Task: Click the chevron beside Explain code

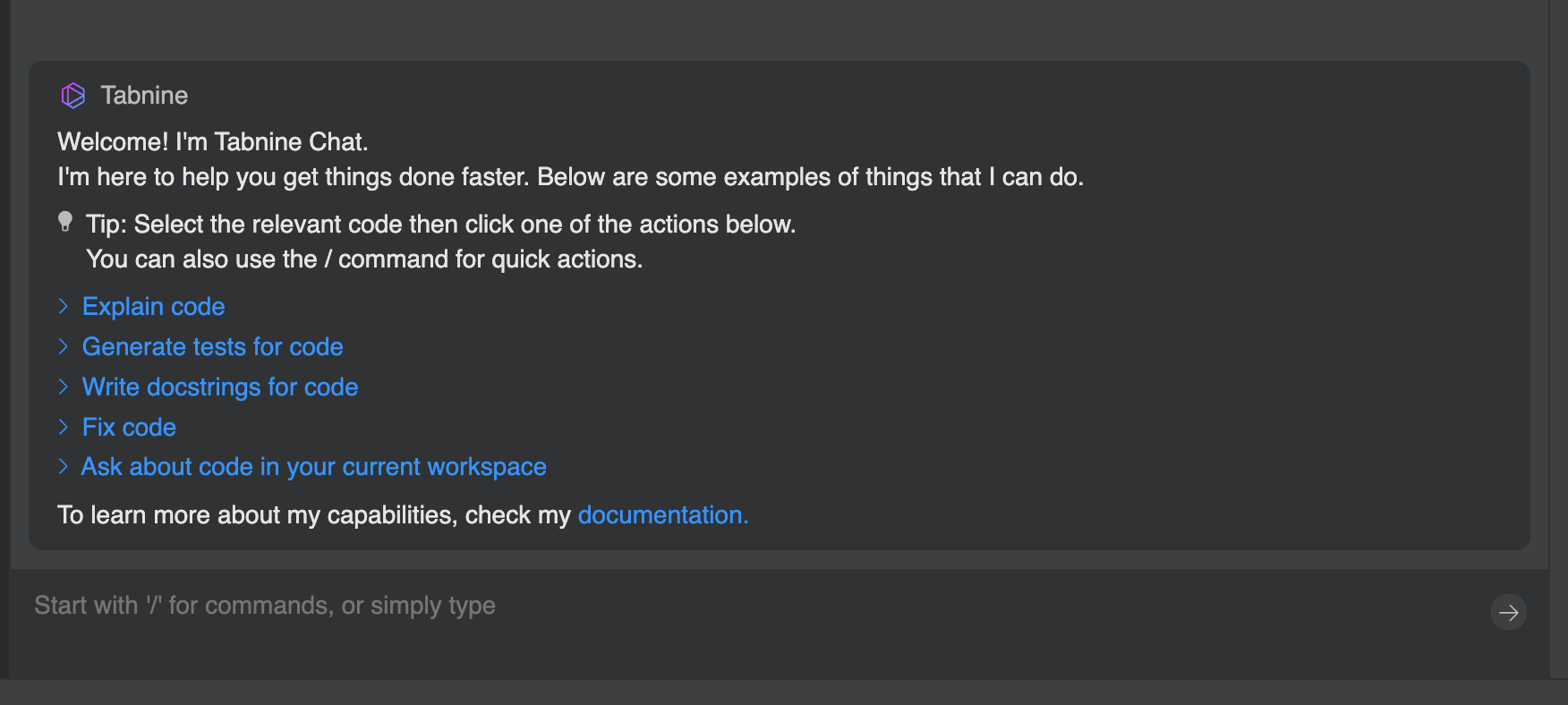Action: [64, 306]
